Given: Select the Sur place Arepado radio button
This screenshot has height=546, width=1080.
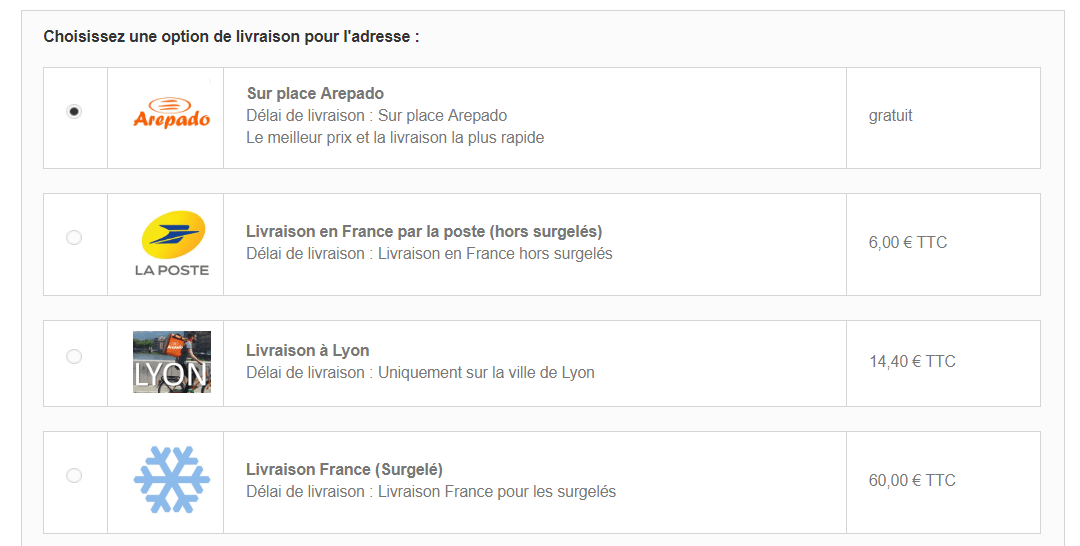Looking at the screenshot, I should point(74,112).
